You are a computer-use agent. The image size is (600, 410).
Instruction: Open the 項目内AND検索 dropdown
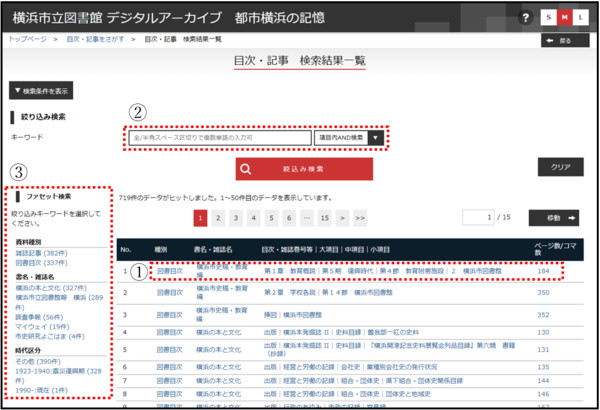point(349,137)
